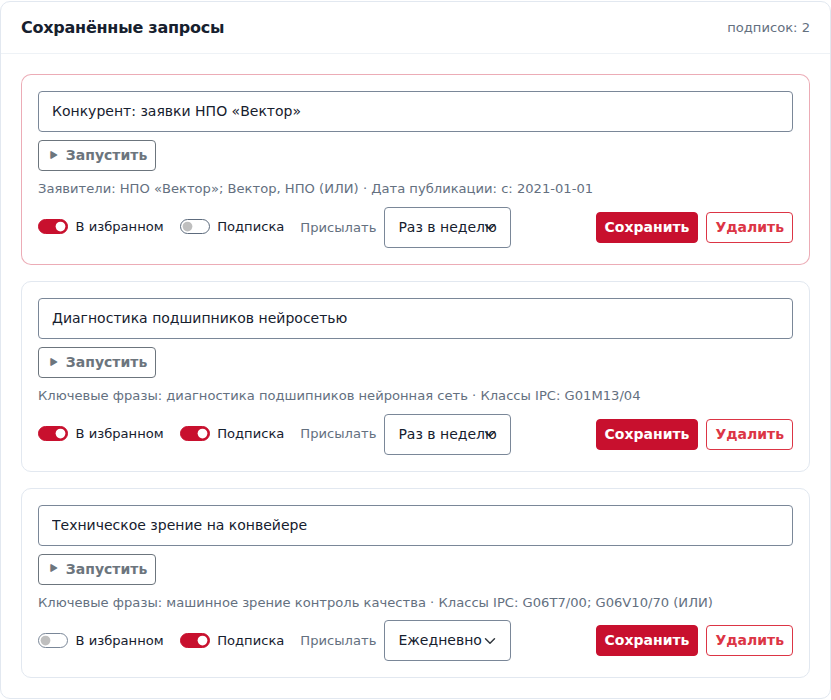
Task: Delete the Техническое зрение query
Action: coord(749,641)
